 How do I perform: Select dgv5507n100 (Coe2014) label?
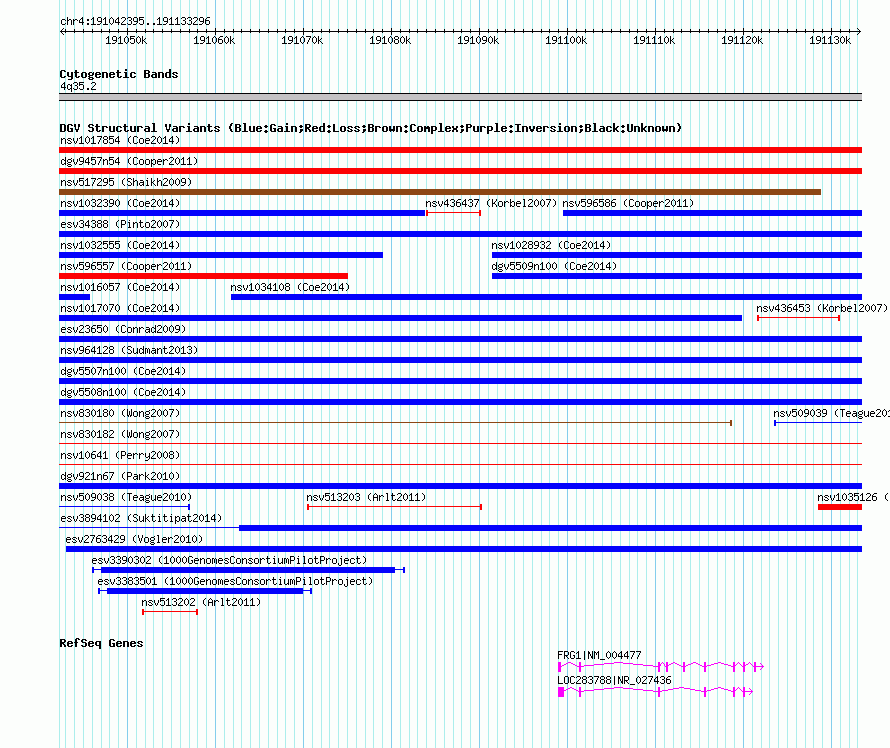(123, 371)
